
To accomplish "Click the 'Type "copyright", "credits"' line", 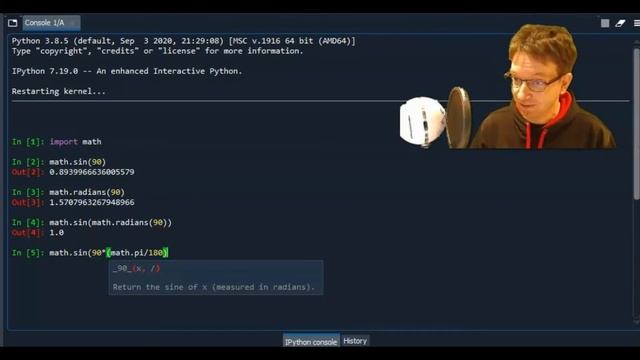I will 158,51.
